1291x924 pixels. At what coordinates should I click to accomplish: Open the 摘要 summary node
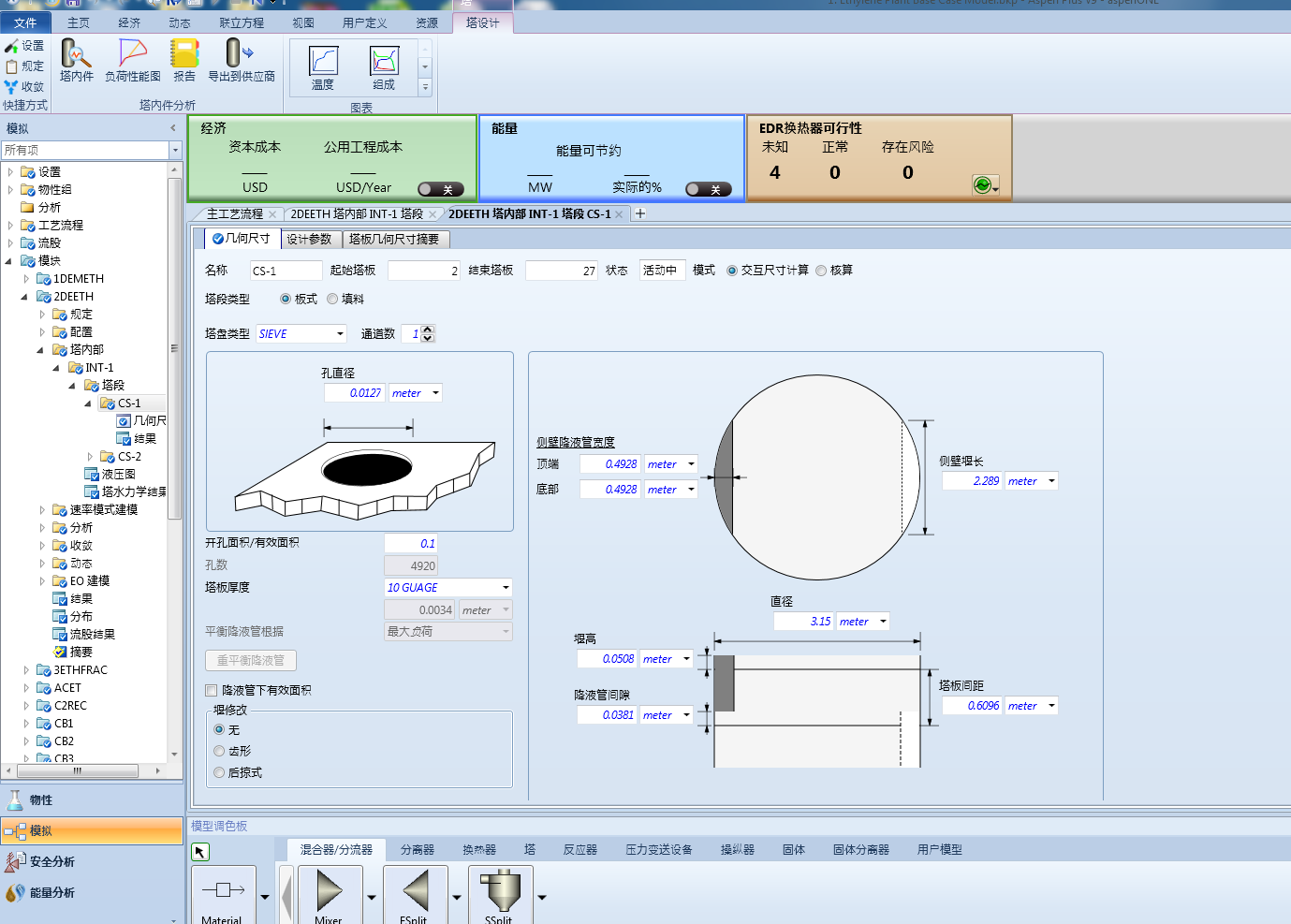click(x=81, y=653)
